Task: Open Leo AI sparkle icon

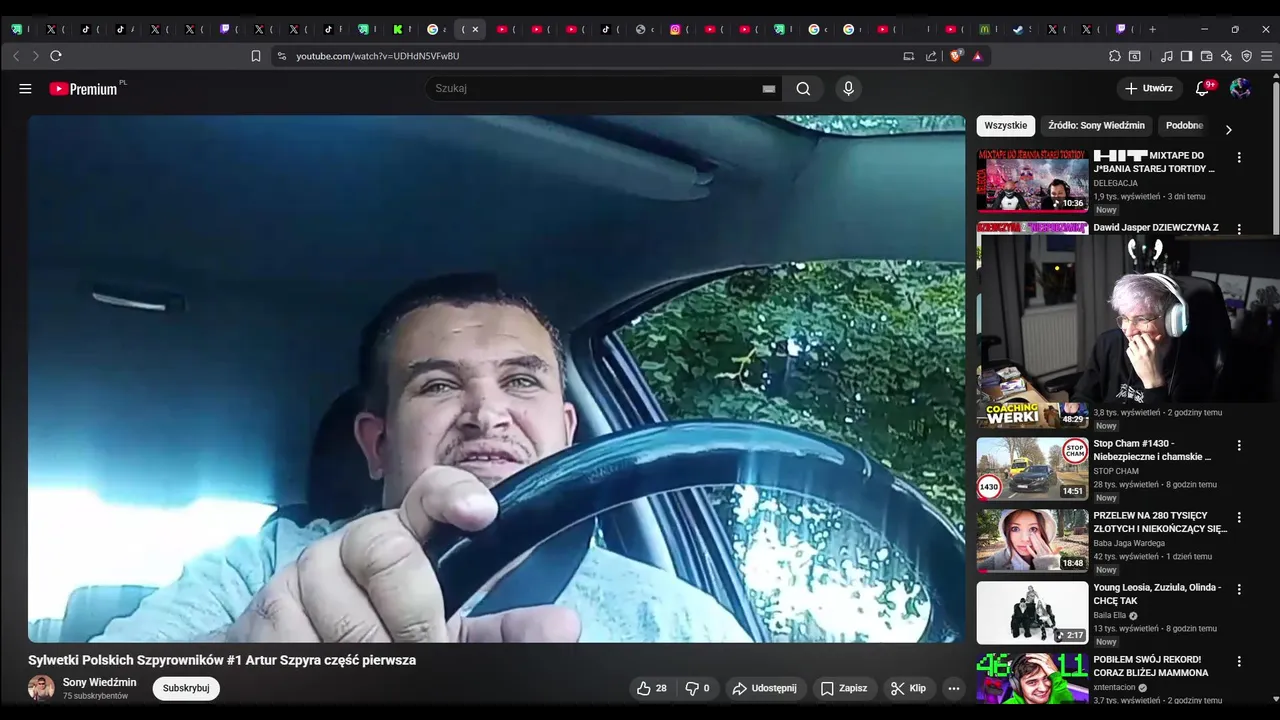Action: [x=1227, y=56]
